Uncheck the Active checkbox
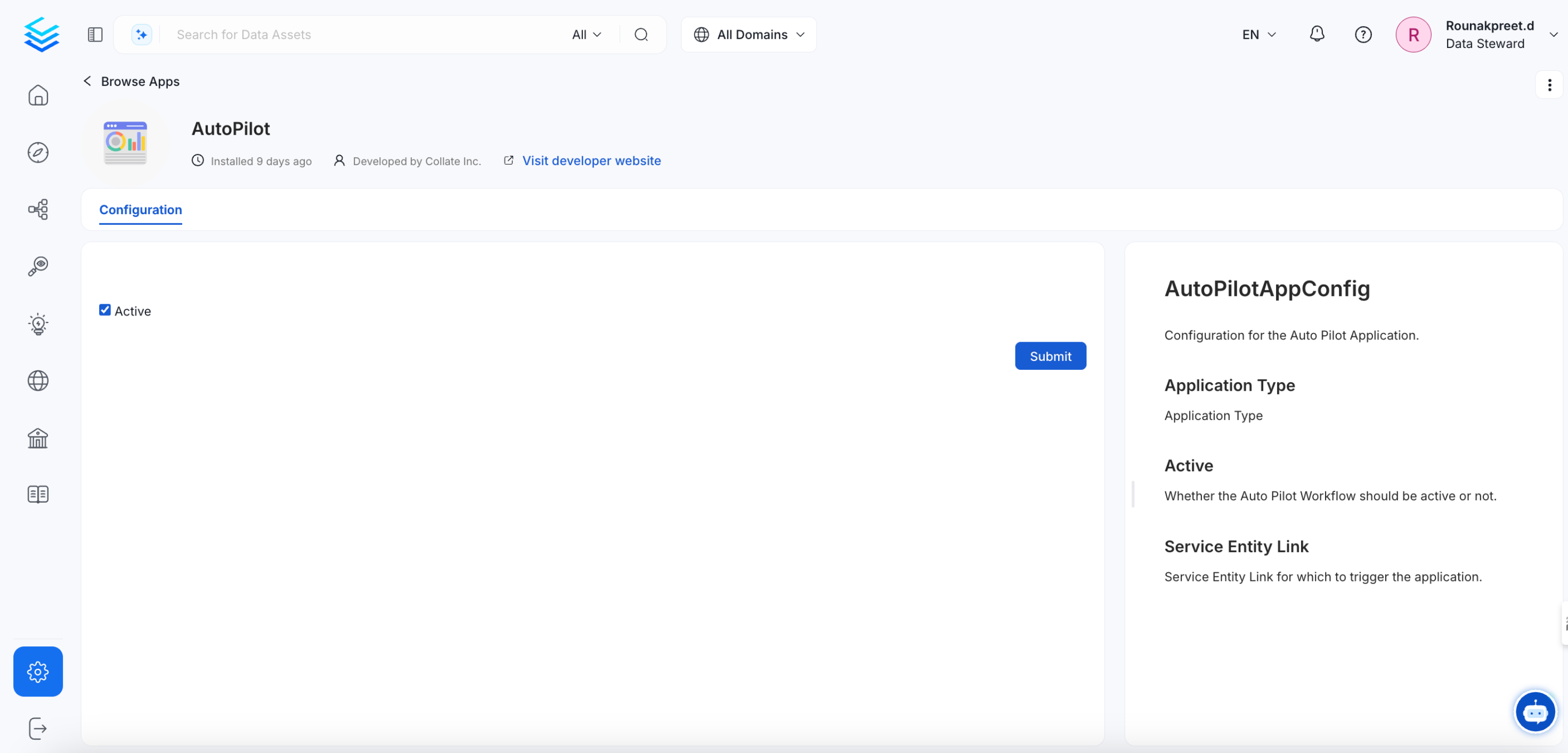This screenshot has width=1568, height=753. pyautogui.click(x=105, y=311)
